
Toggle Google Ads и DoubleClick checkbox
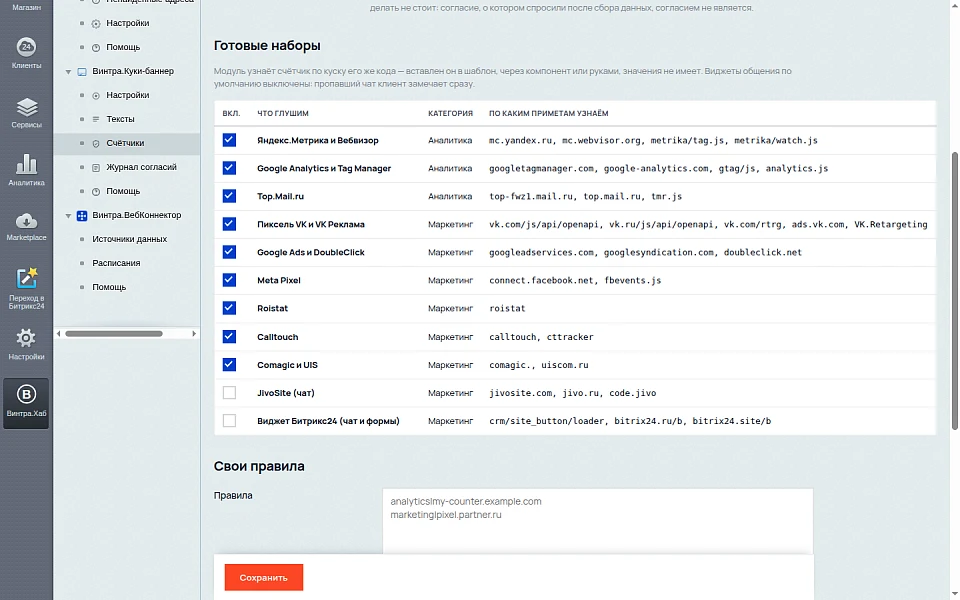pyautogui.click(x=229, y=252)
